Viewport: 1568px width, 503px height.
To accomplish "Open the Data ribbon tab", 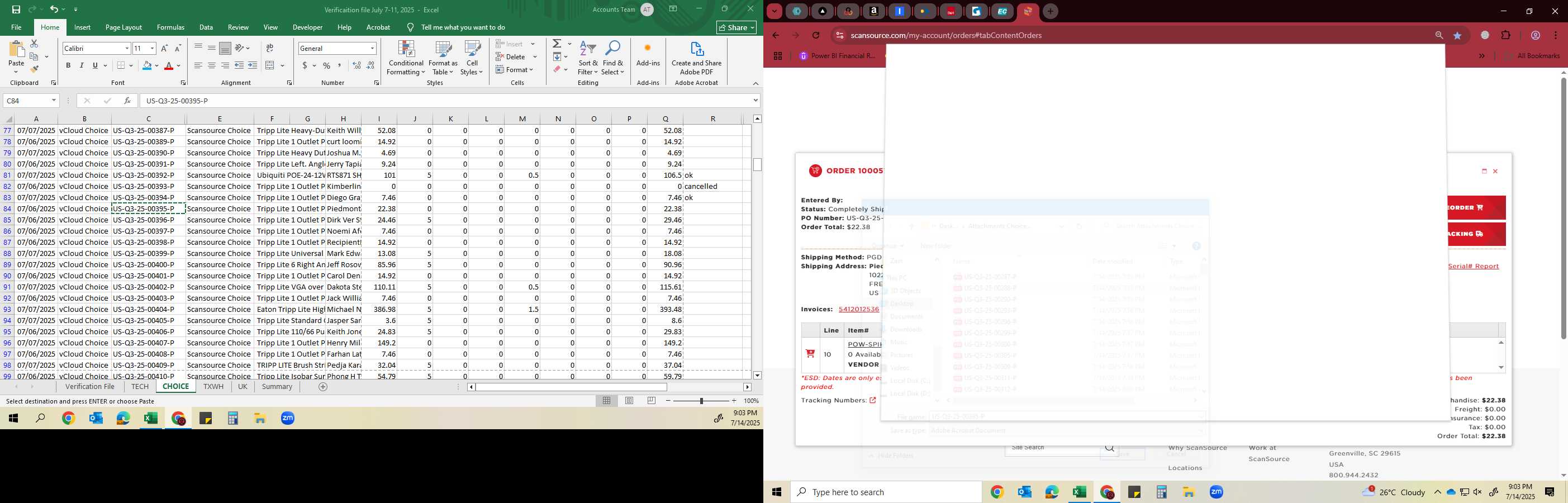I will [x=206, y=27].
